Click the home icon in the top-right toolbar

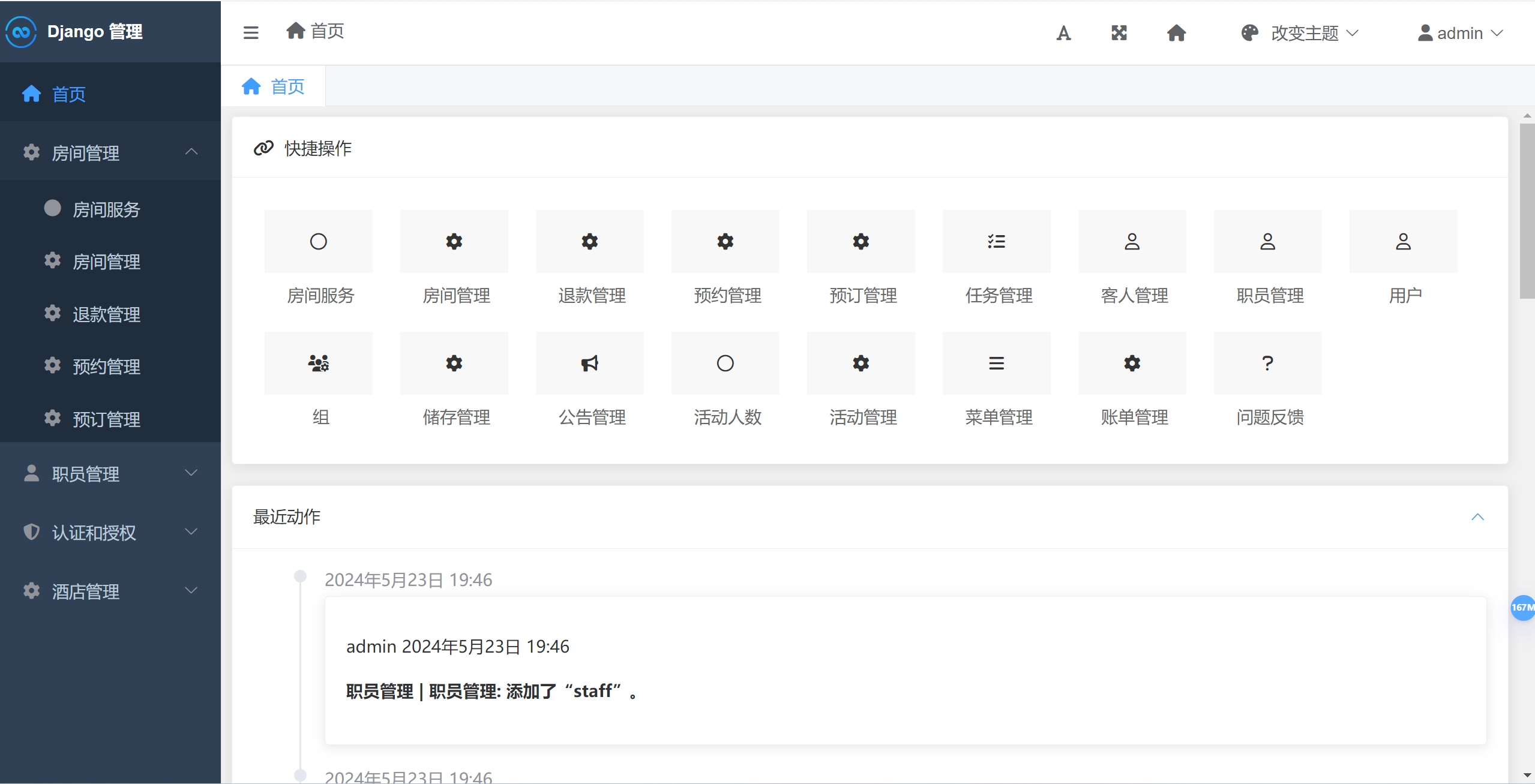(x=1176, y=33)
